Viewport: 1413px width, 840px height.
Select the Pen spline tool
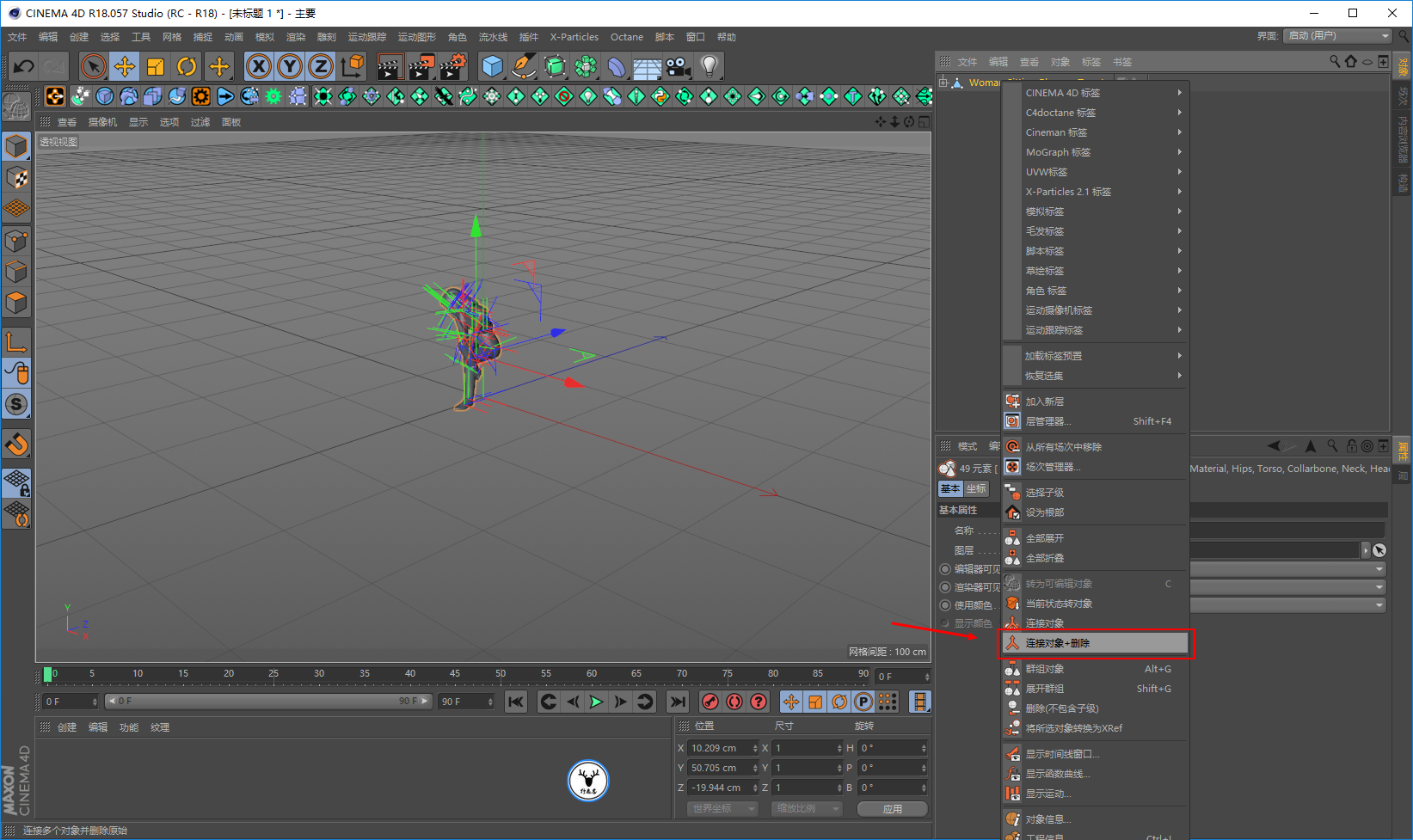523,66
